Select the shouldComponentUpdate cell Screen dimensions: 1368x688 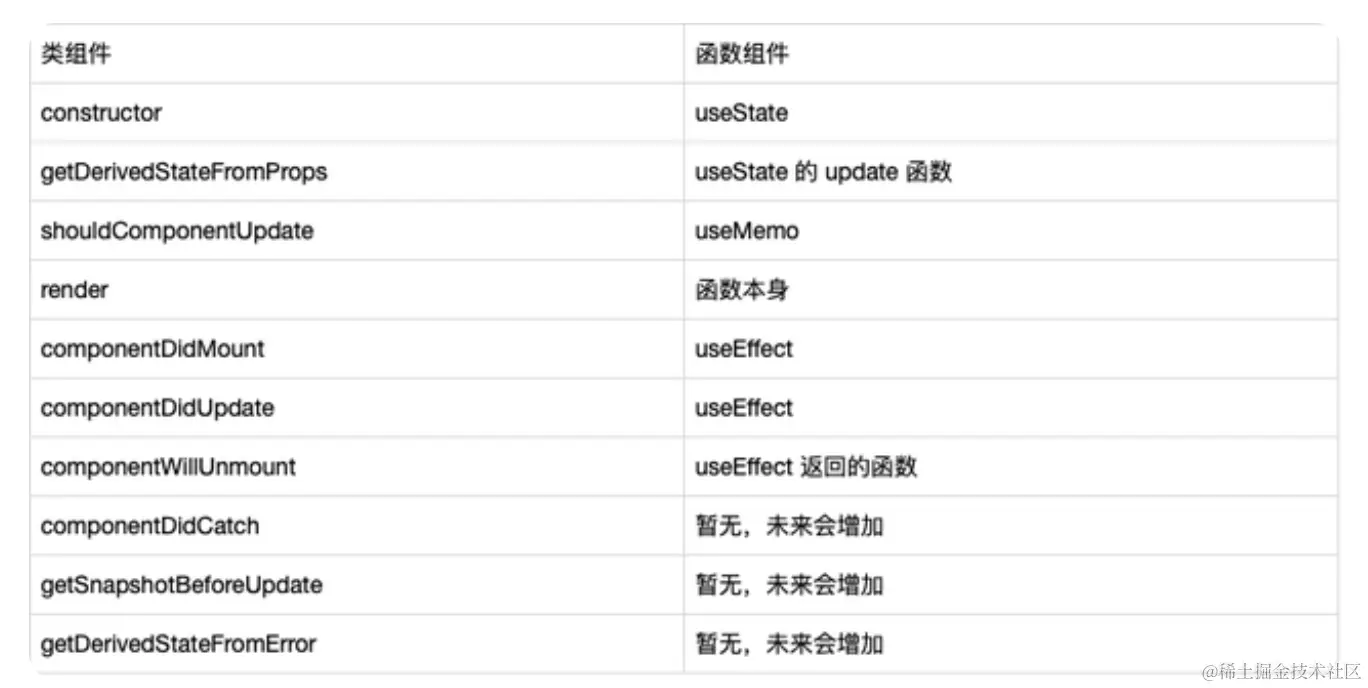(177, 231)
